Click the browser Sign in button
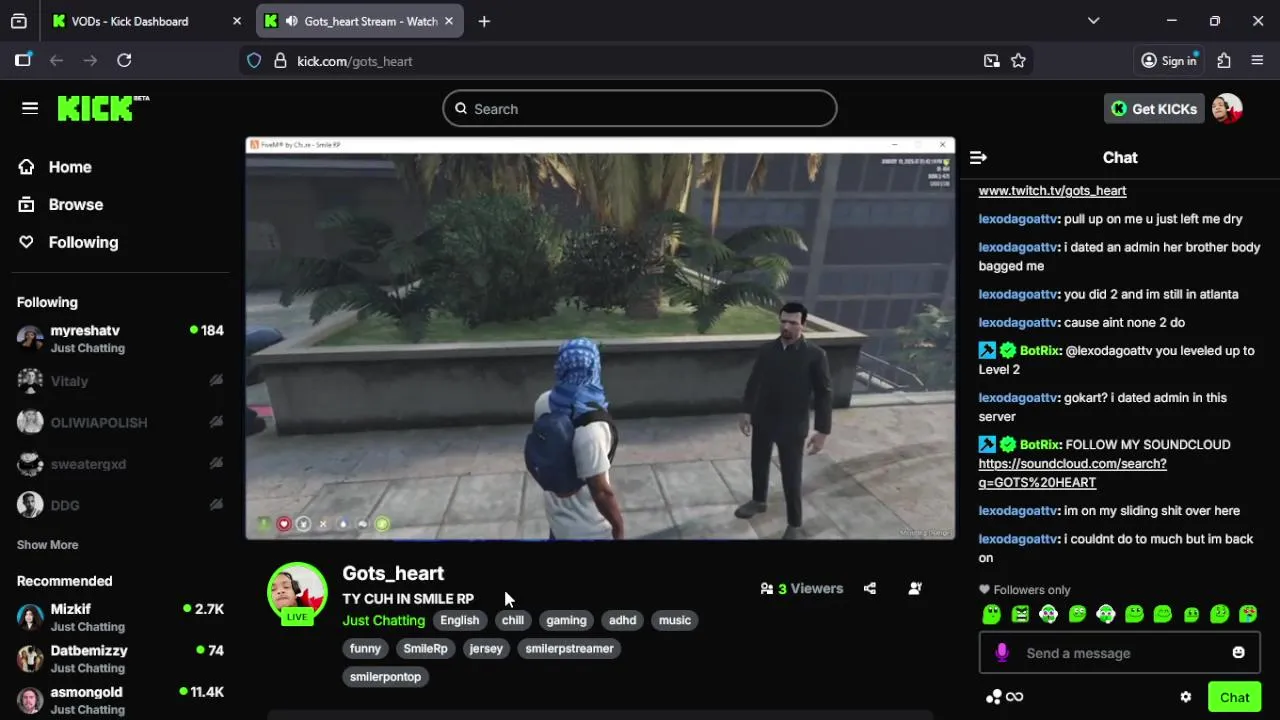This screenshot has width=1280, height=720. pyautogui.click(x=1169, y=61)
